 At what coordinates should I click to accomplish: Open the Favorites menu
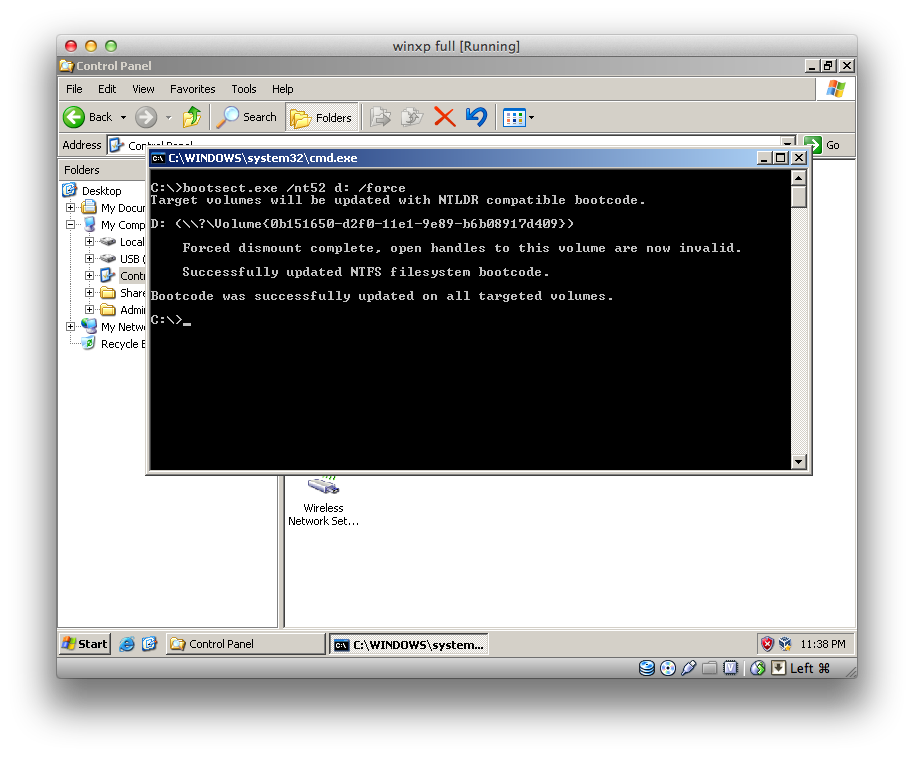tap(192, 89)
